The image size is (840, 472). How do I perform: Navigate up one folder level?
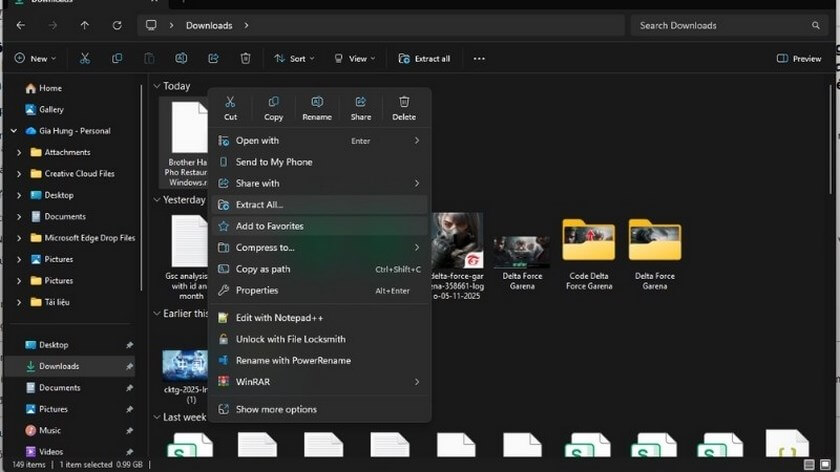point(85,25)
